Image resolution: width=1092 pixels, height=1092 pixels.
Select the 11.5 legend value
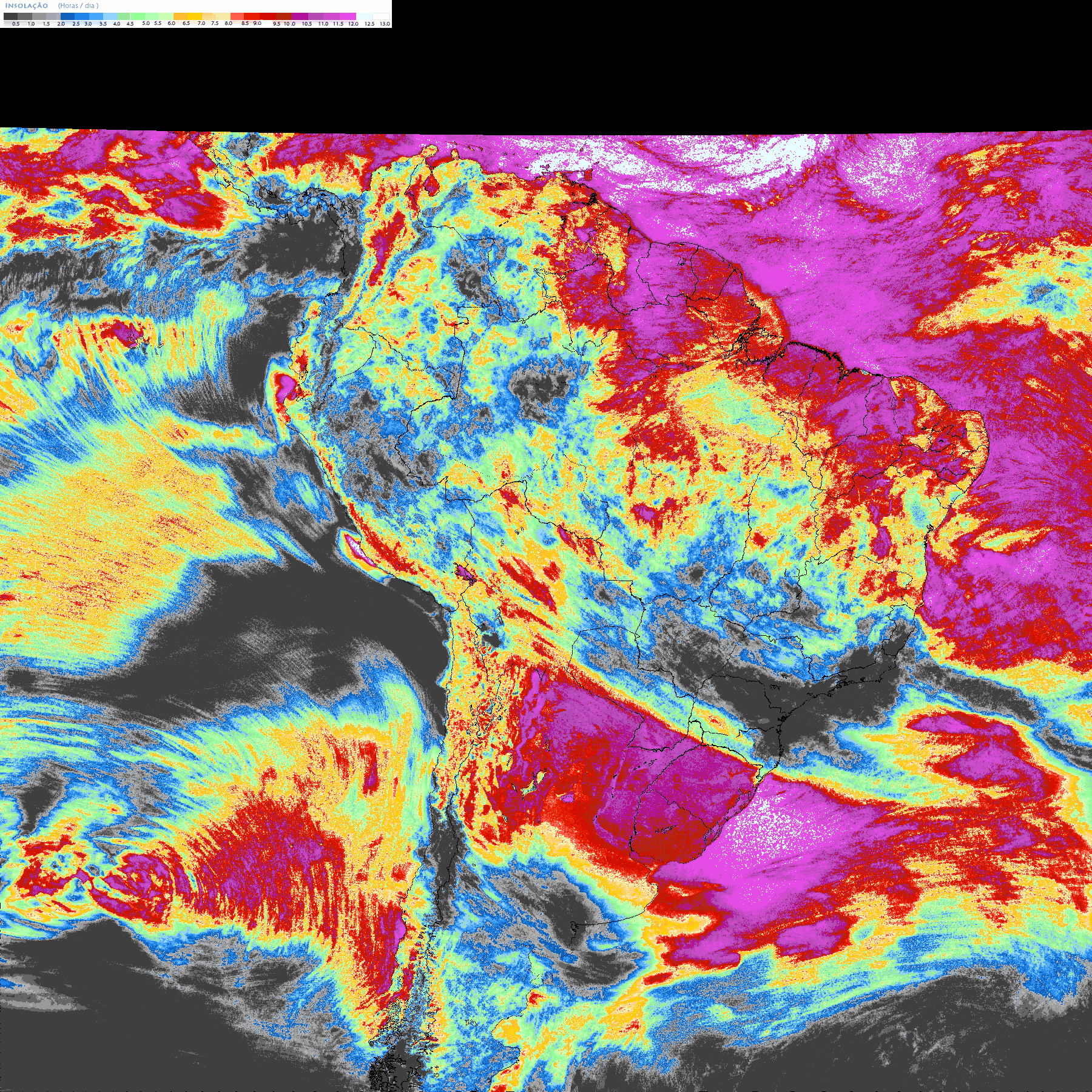(x=339, y=24)
